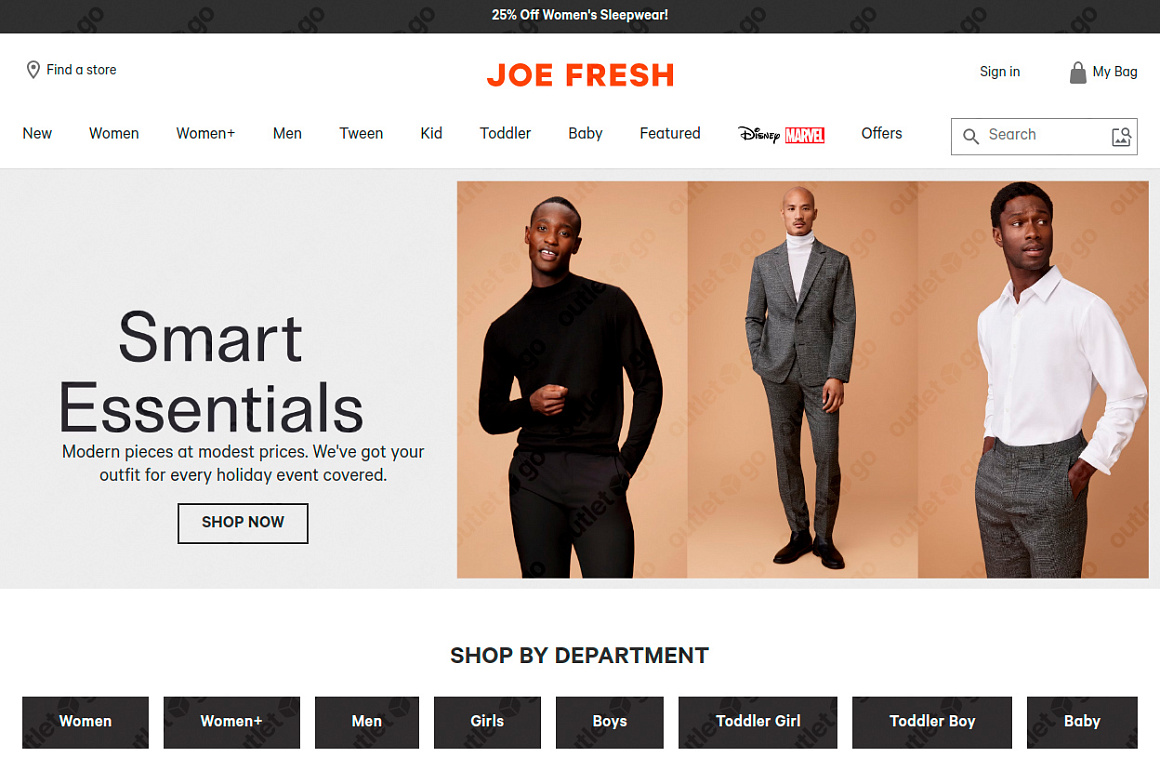The height and width of the screenshot is (771, 1160).
Task: Click the Featured navigation item
Action: click(x=670, y=133)
